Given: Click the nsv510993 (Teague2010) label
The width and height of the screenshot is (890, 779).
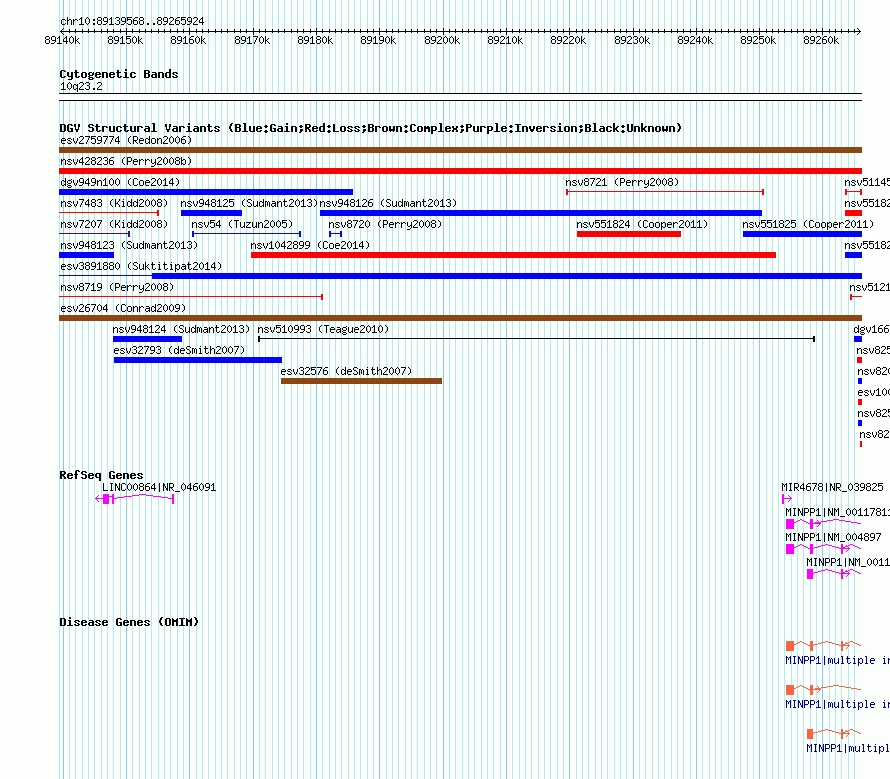Looking at the screenshot, I should pos(323,329).
